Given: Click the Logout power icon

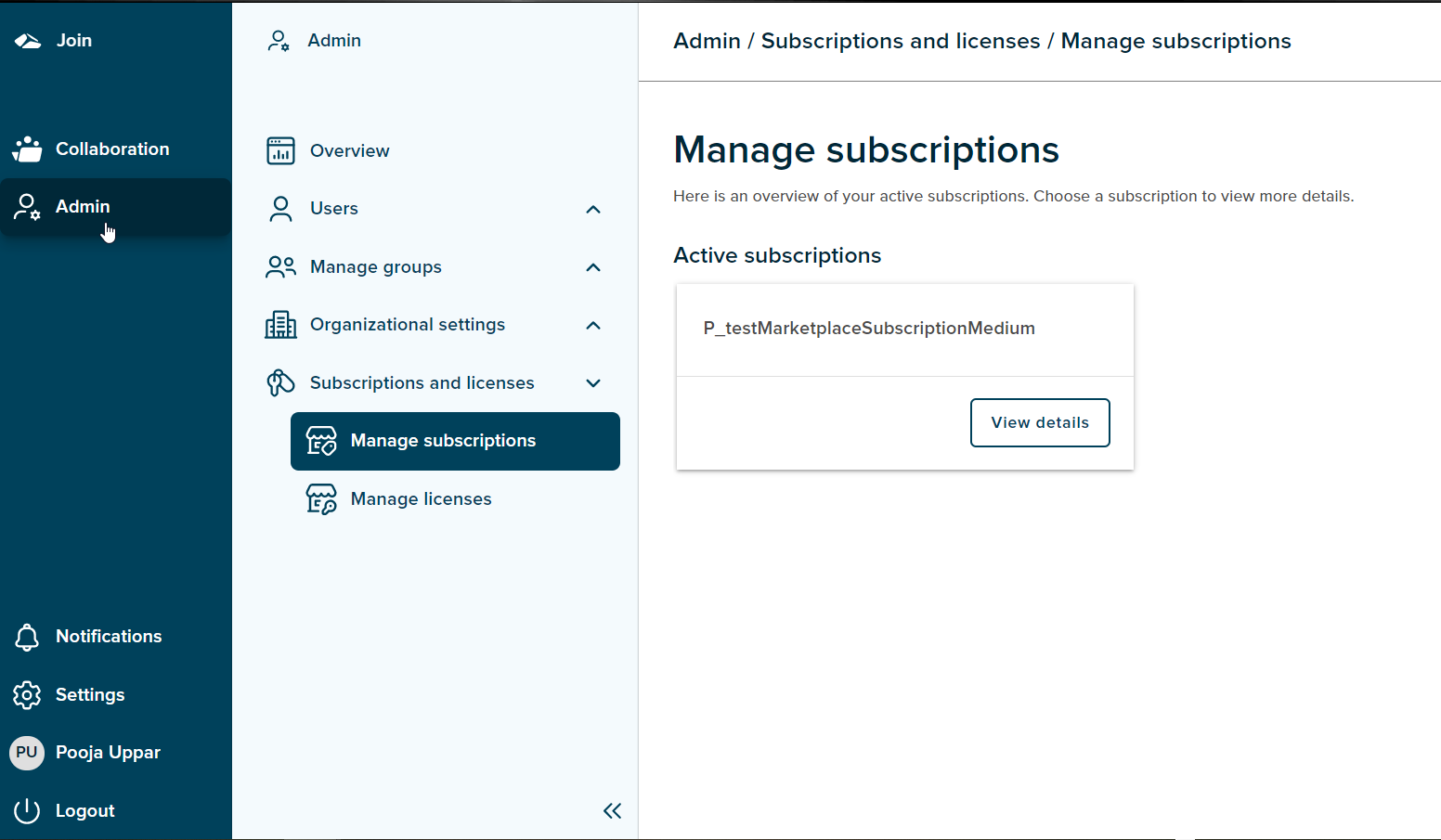Looking at the screenshot, I should click(x=27, y=810).
